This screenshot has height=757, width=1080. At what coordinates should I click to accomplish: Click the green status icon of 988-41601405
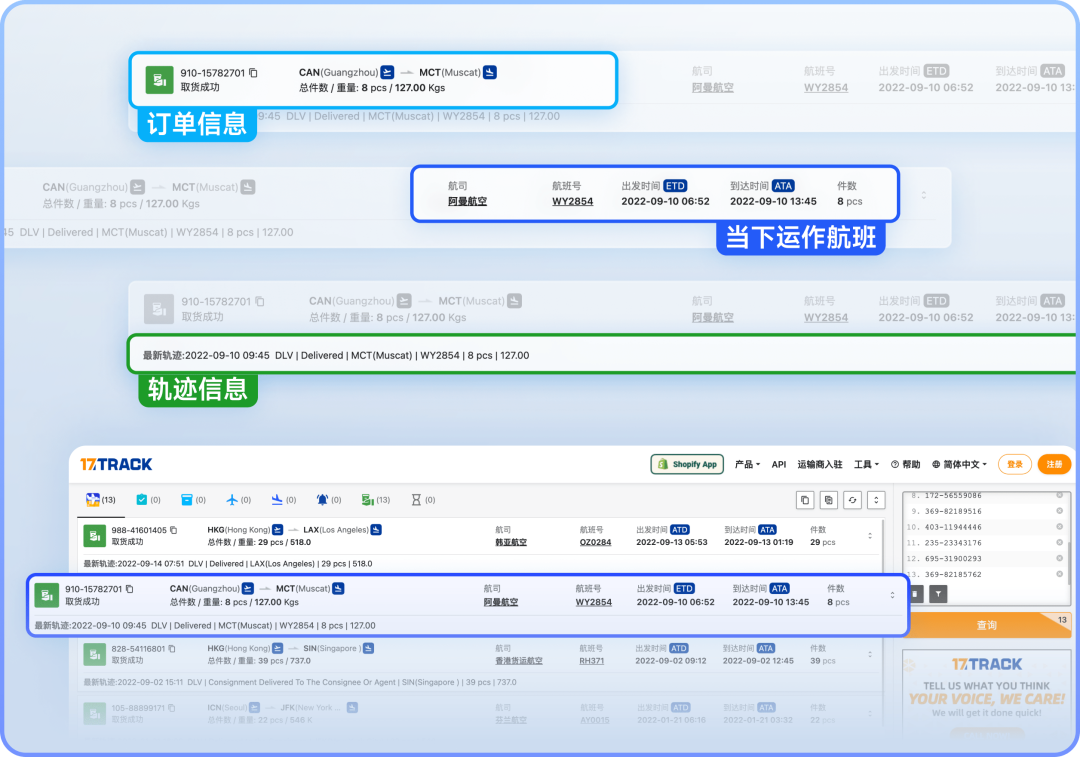[94, 536]
